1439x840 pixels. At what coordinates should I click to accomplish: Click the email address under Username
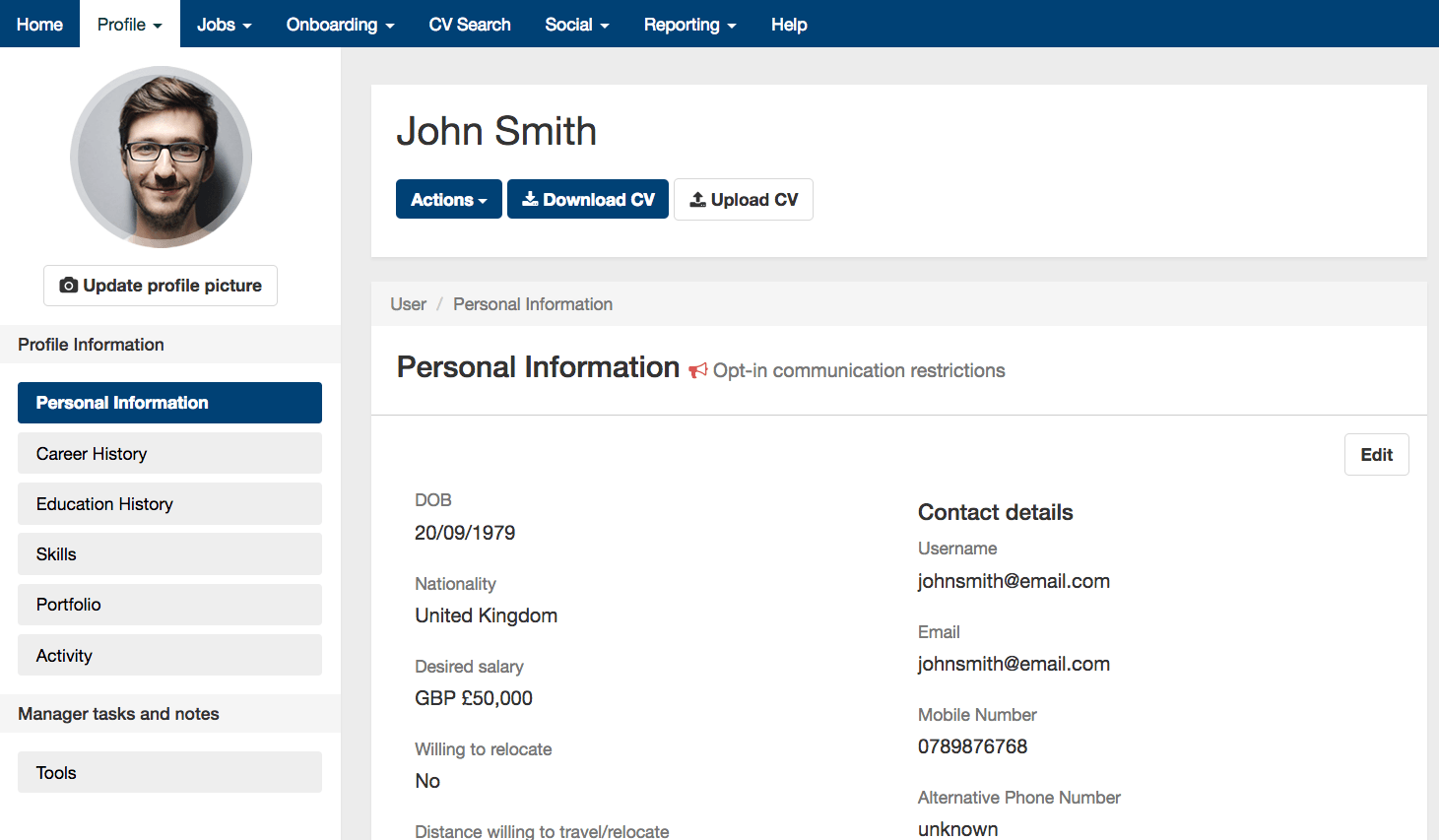1014,581
